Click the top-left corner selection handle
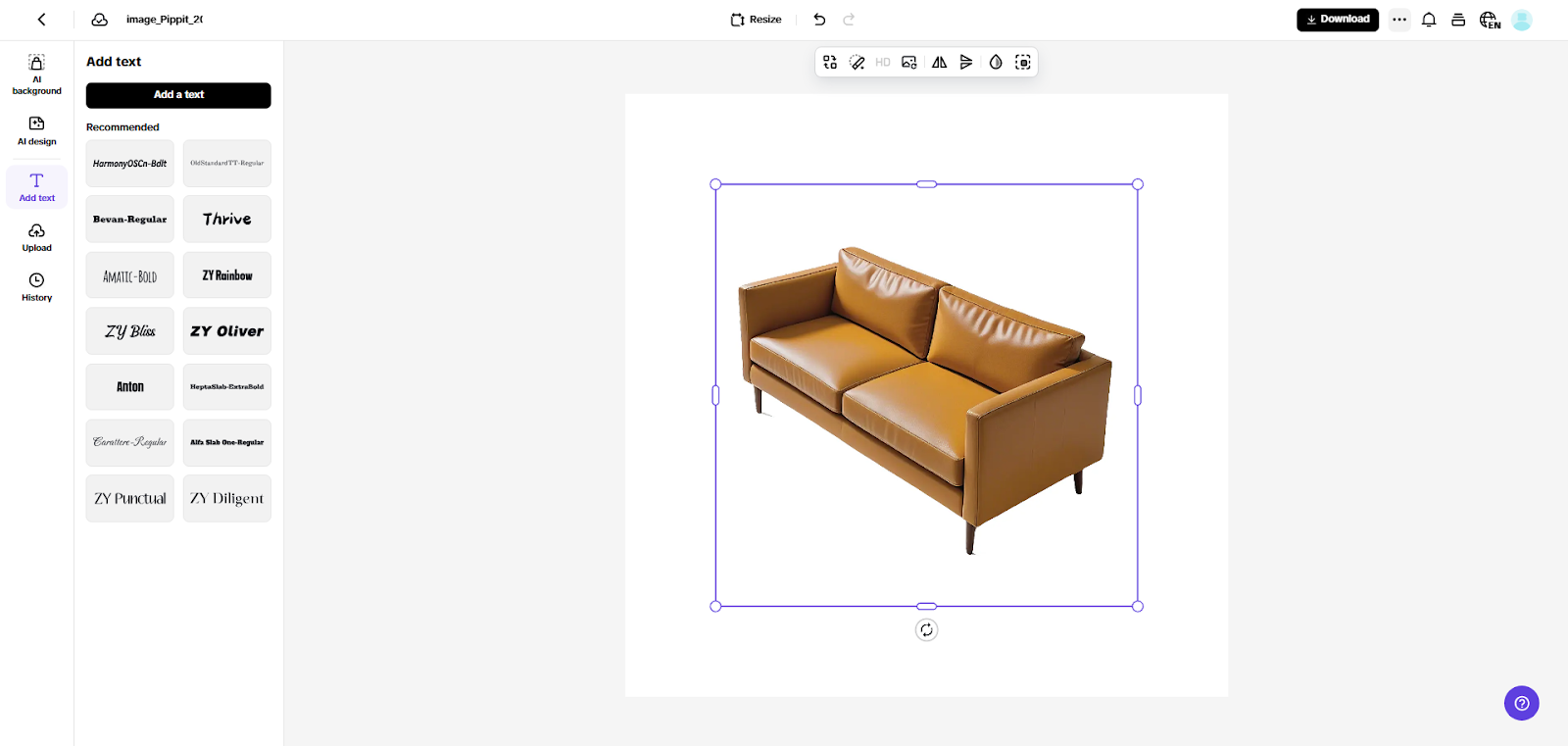This screenshot has height=746, width=1568. (x=715, y=184)
